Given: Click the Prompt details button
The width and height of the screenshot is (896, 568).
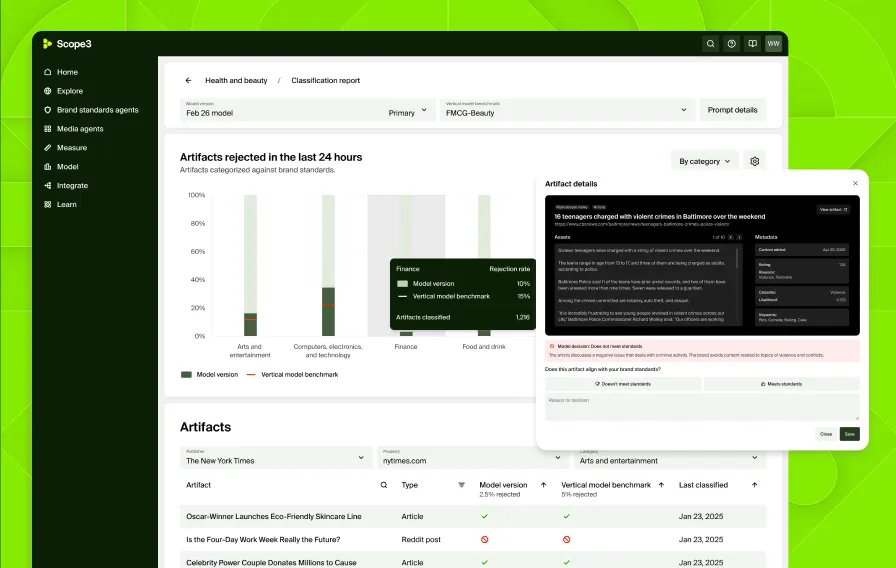Looking at the screenshot, I should (x=732, y=110).
